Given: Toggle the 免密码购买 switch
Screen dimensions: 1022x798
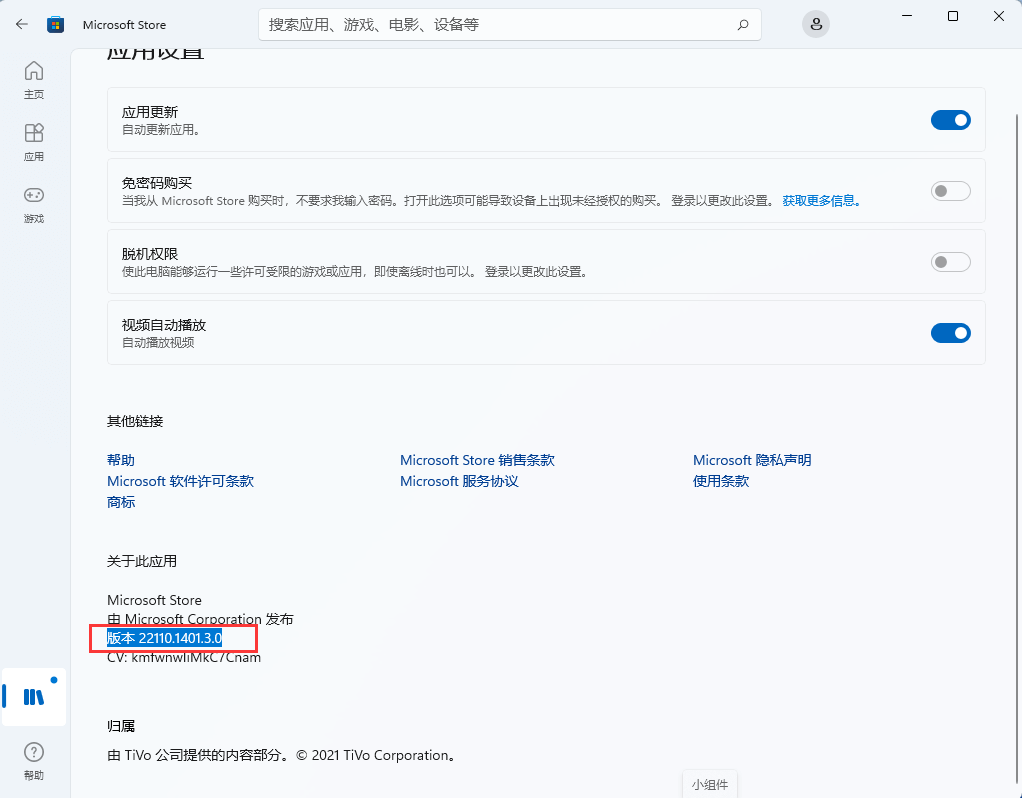Looking at the screenshot, I should pyautogui.click(x=950, y=191).
